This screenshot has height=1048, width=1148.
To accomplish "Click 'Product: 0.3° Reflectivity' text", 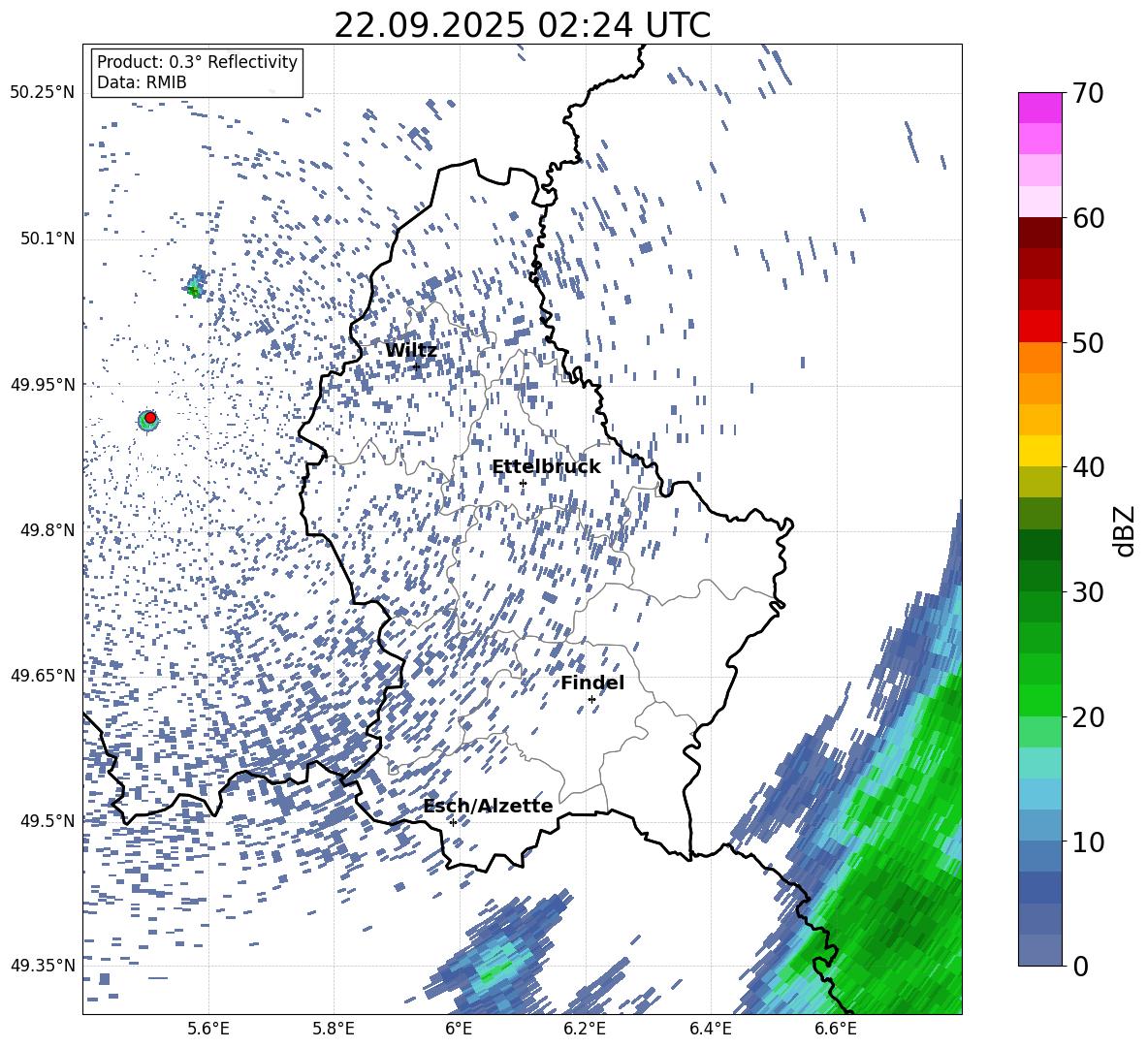I will [197, 62].
